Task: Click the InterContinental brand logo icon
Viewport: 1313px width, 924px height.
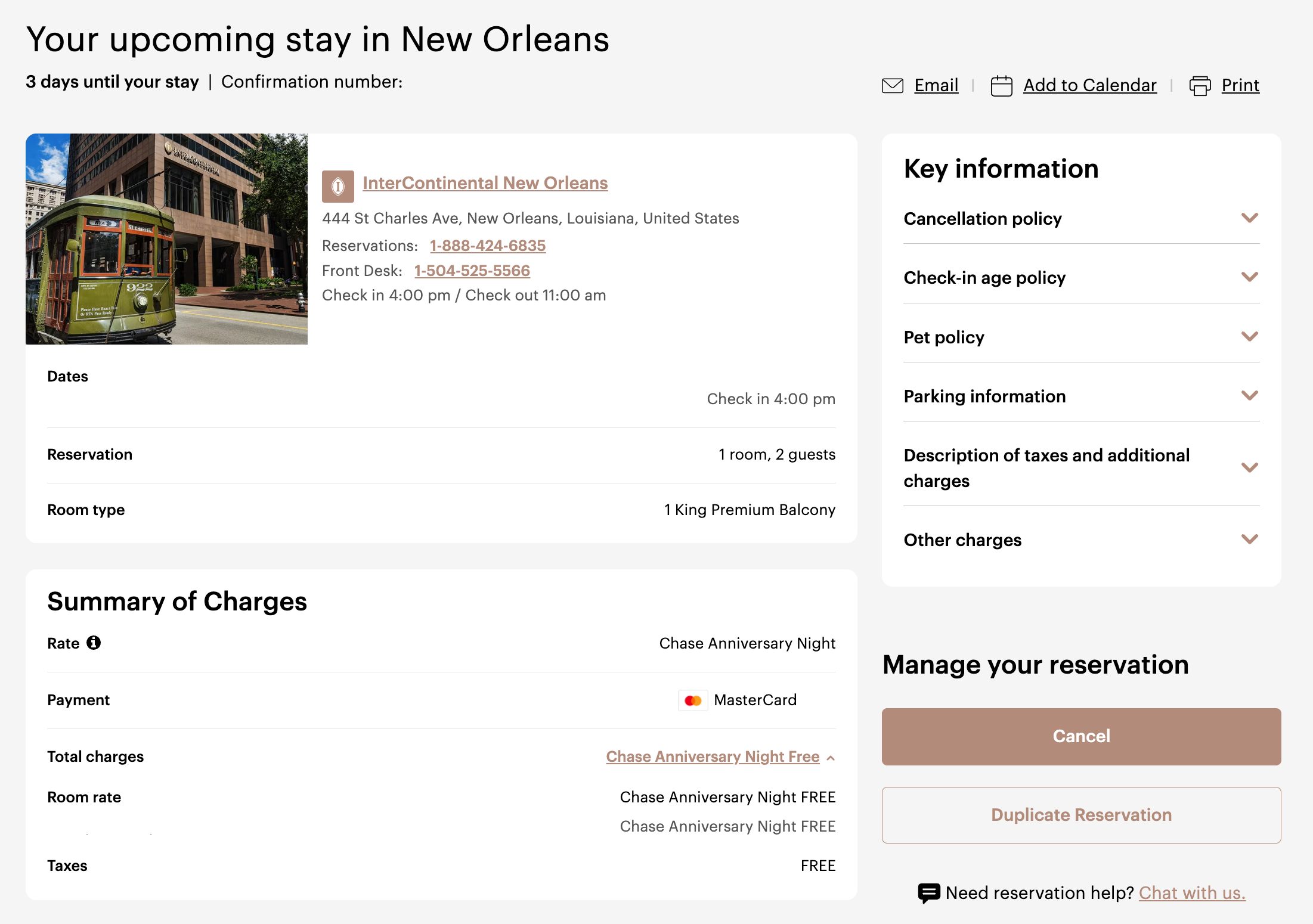Action: pos(337,186)
